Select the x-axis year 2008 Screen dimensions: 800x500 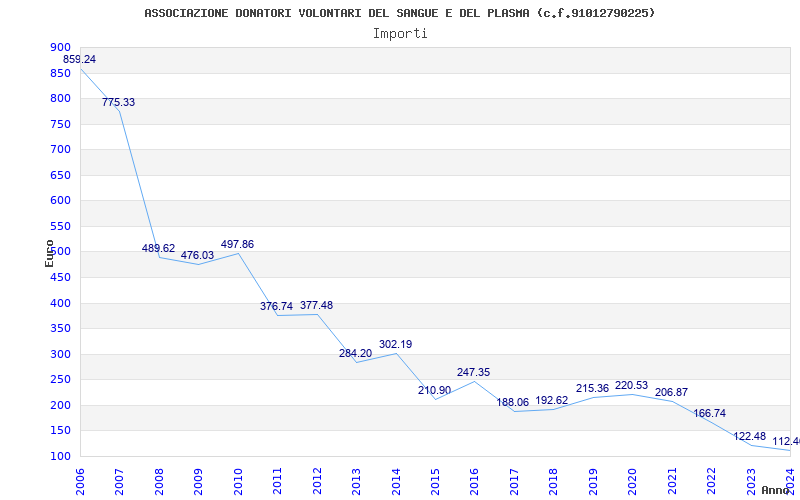point(159,481)
